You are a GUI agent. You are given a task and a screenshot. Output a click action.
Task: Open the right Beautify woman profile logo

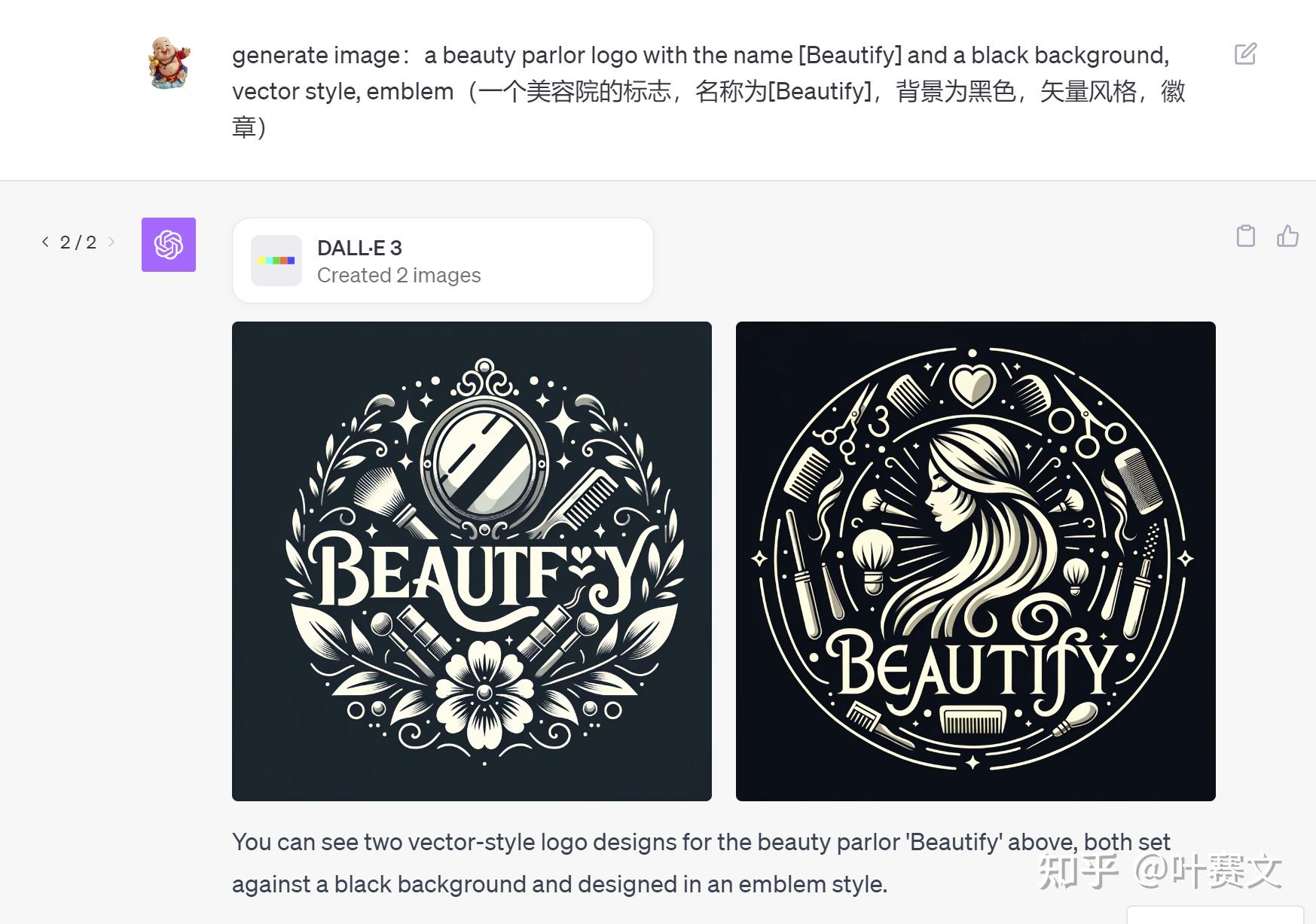click(976, 561)
